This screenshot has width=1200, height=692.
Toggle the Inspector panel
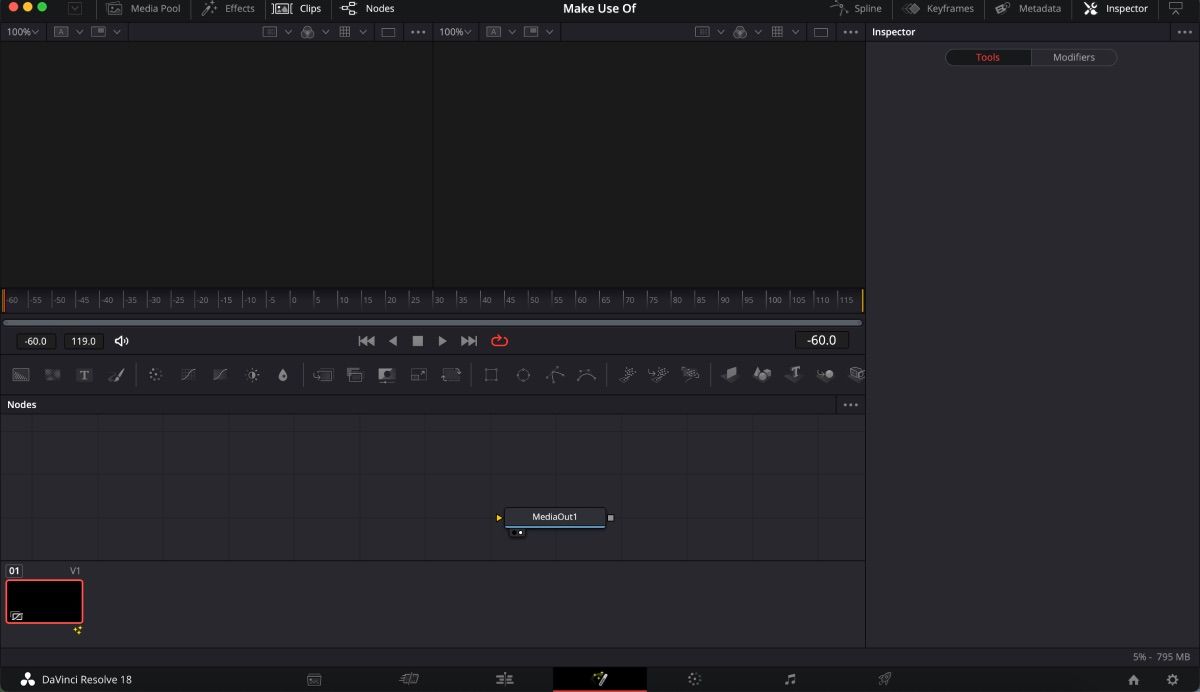tap(1114, 9)
